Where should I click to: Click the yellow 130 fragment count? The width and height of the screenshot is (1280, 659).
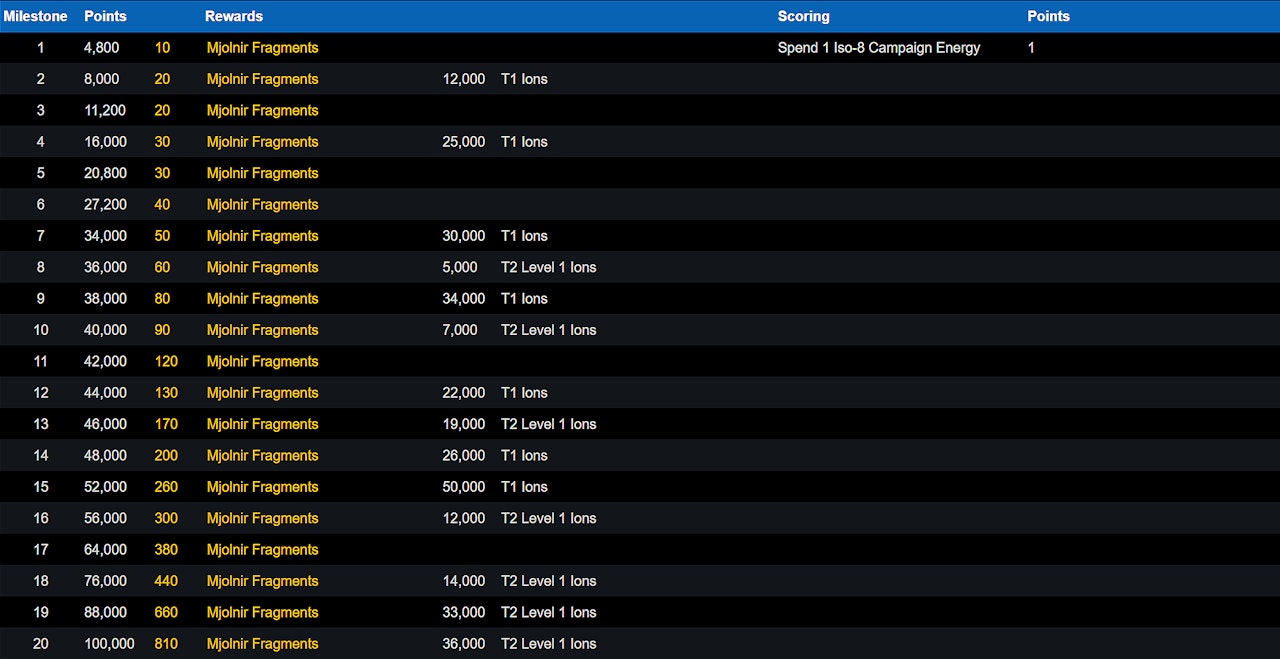tap(166, 392)
